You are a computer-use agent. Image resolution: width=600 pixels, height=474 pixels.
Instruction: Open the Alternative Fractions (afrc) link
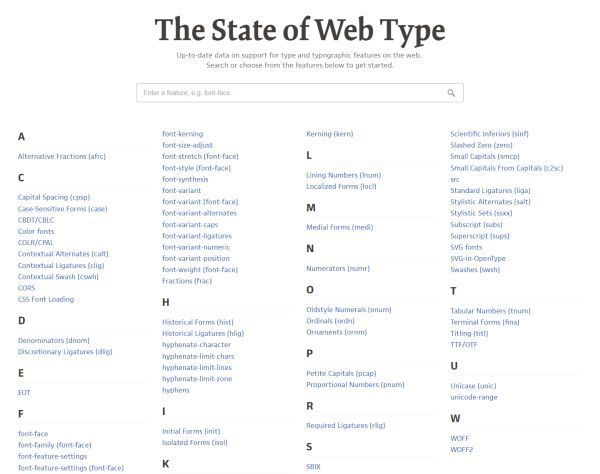62,156
